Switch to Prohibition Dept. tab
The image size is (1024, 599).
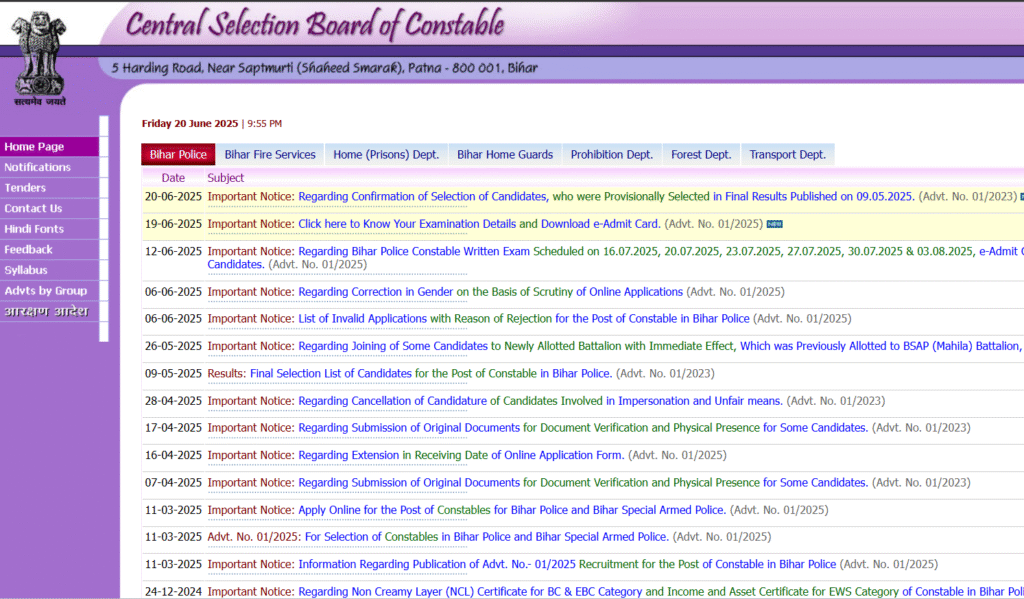[x=612, y=155]
